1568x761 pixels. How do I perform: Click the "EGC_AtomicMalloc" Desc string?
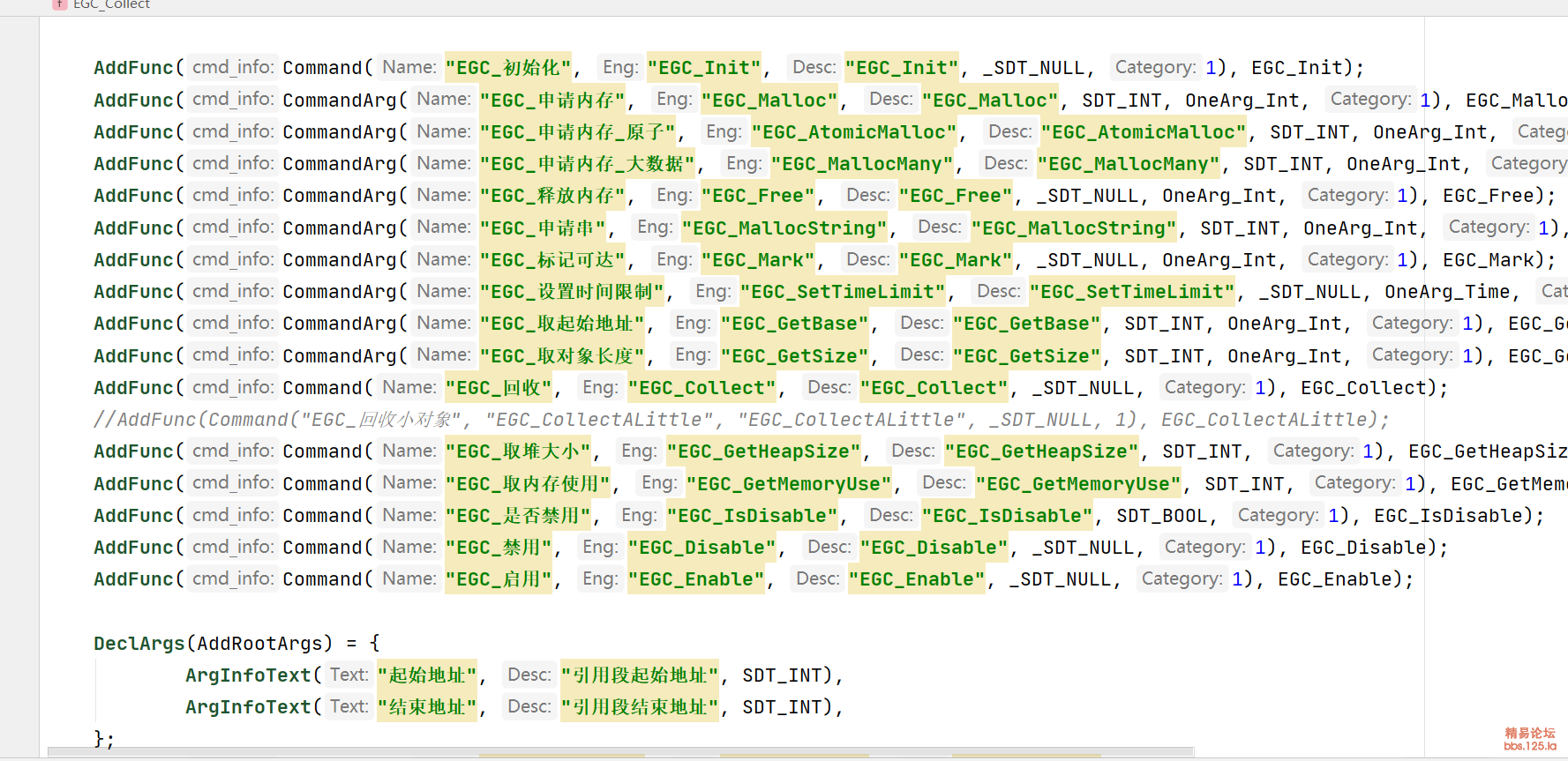point(1144,132)
